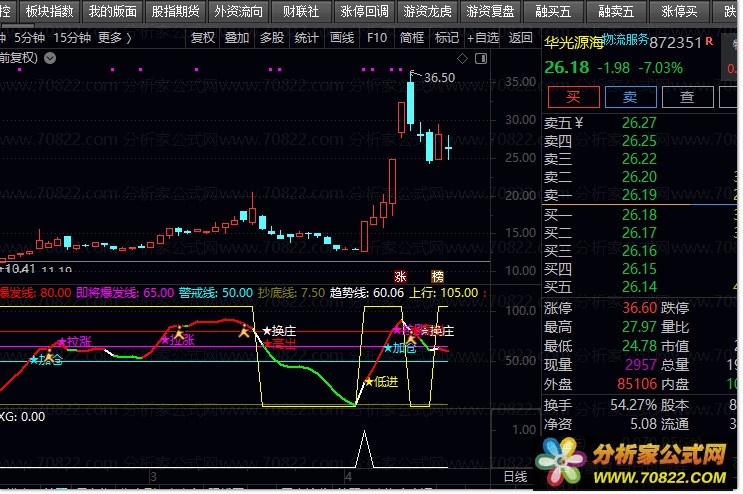This screenshot has width=743, height=494.
Task: Open 股指期货 tab
Action: [175, 11]
